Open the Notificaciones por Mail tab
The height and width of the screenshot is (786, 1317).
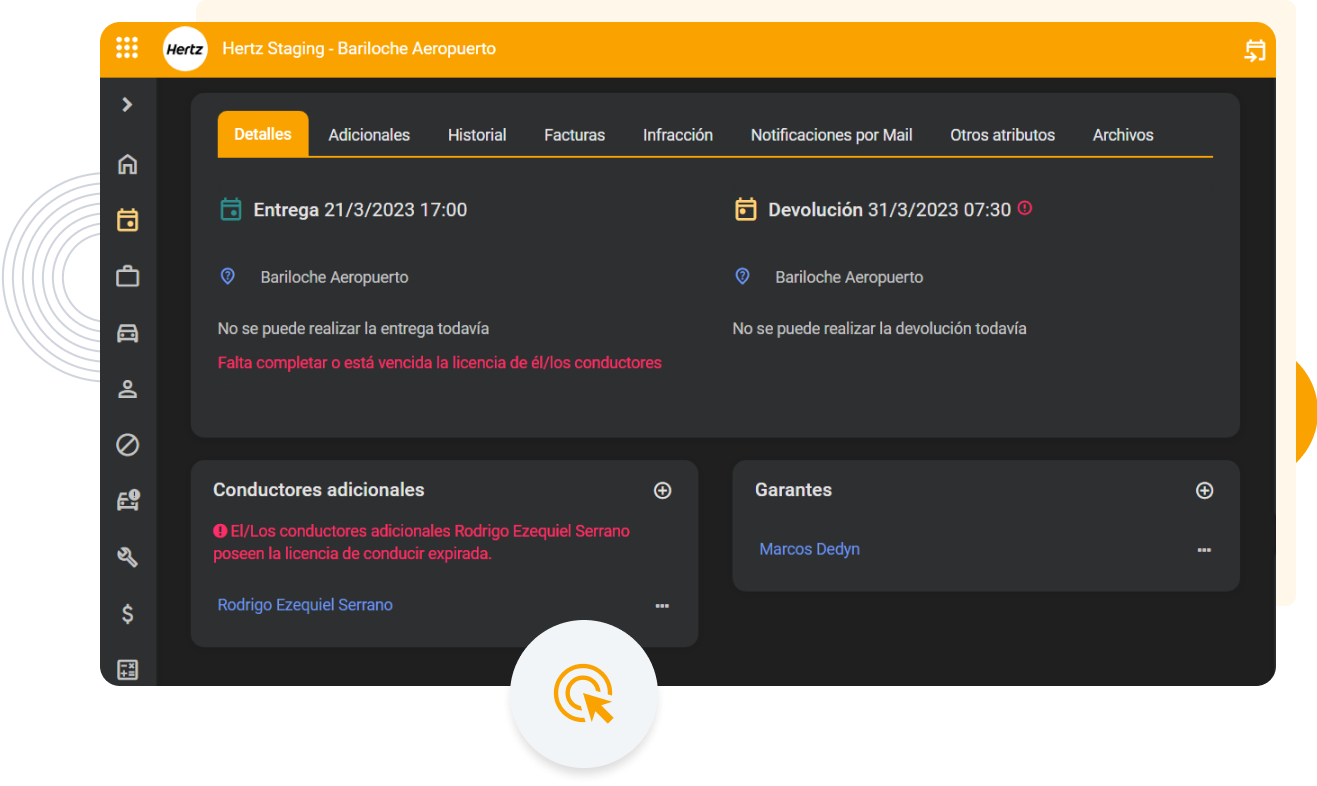[x=831, y=134]
